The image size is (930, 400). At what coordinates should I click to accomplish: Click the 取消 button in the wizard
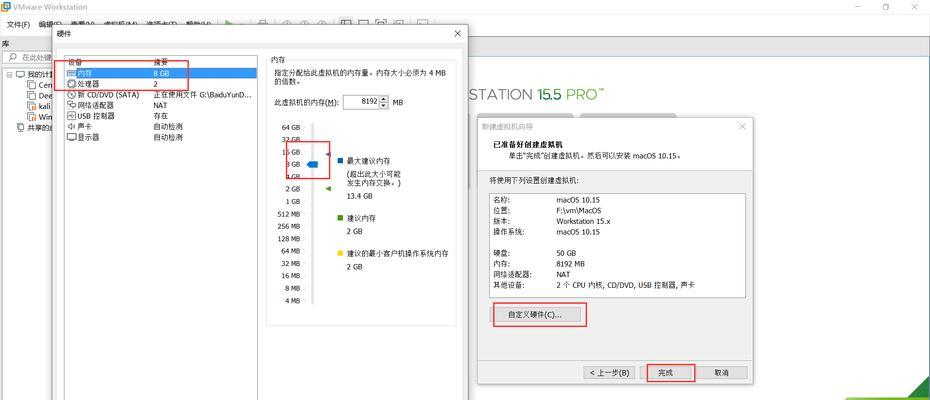coord(721,373)
